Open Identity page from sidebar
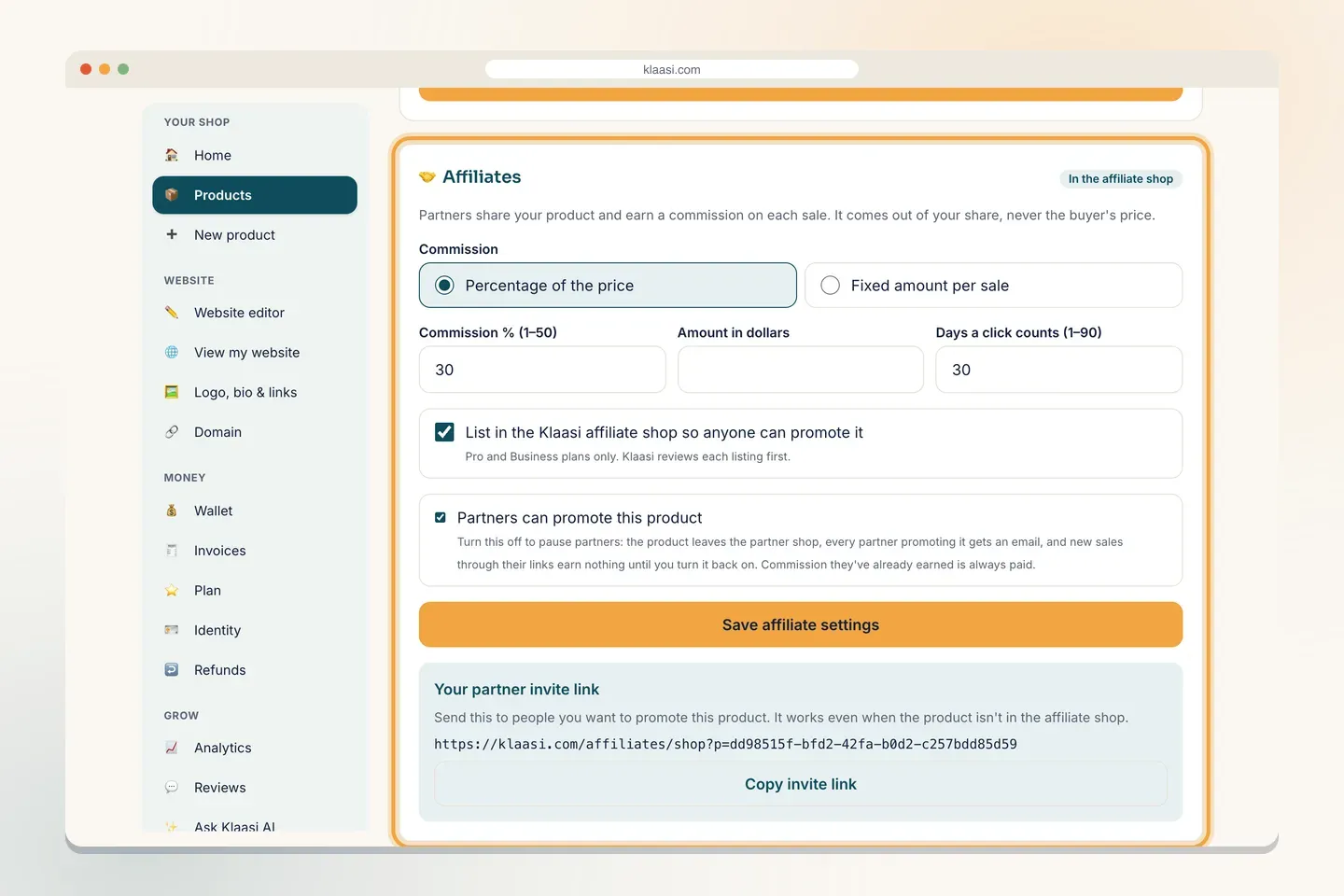 click(x=255, y=630)
